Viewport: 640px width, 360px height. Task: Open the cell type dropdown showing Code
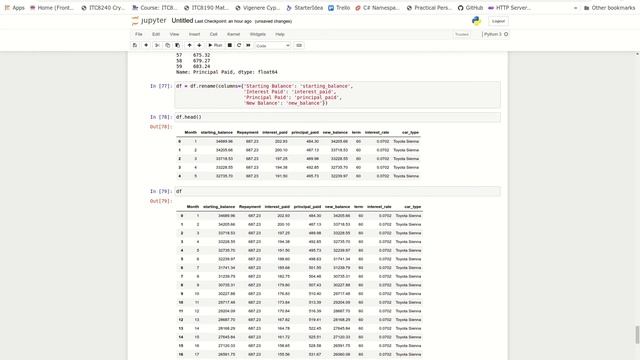(x=273, y=46)
